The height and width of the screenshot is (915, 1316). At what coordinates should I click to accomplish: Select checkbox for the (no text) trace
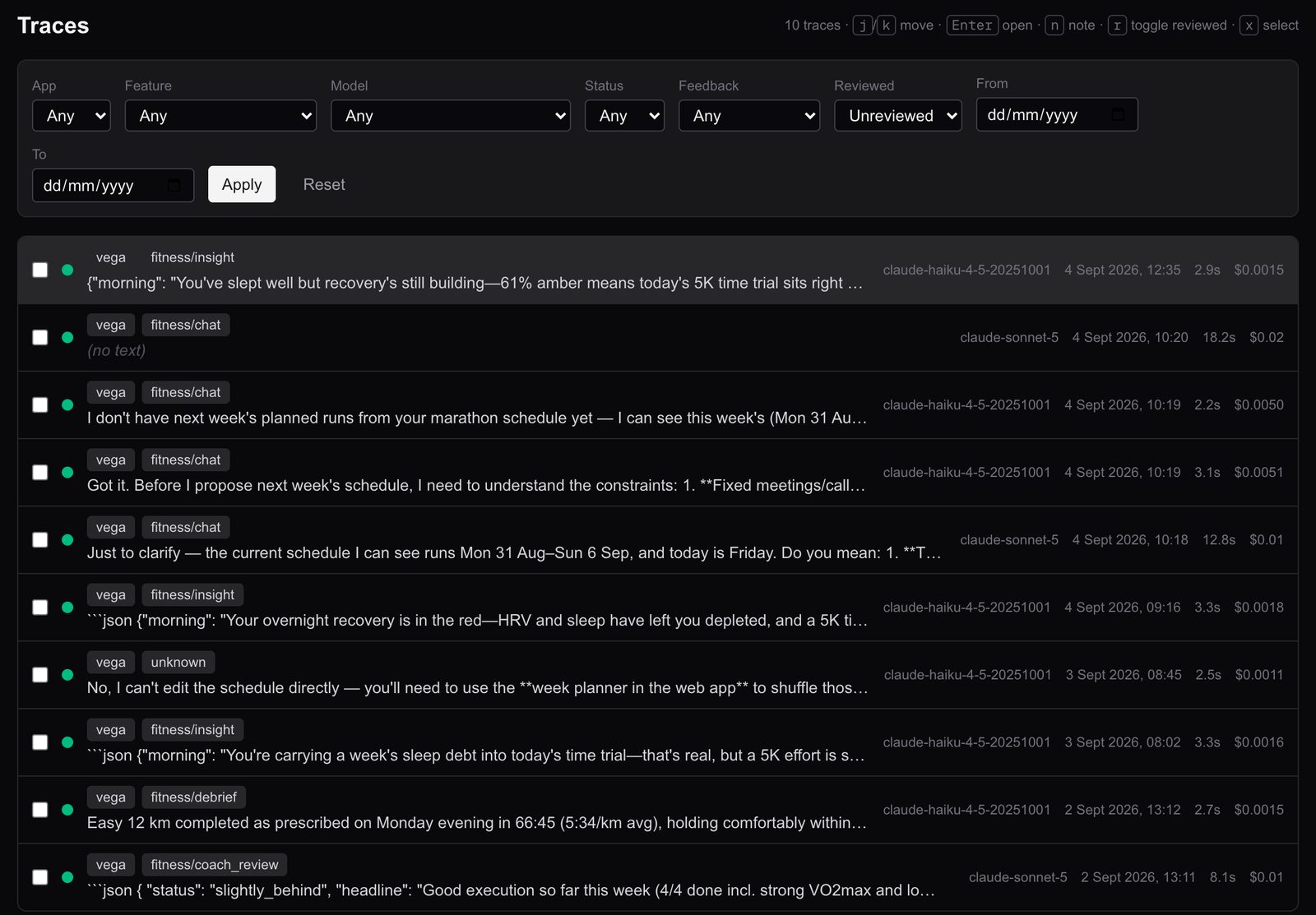tap(39, 337)
